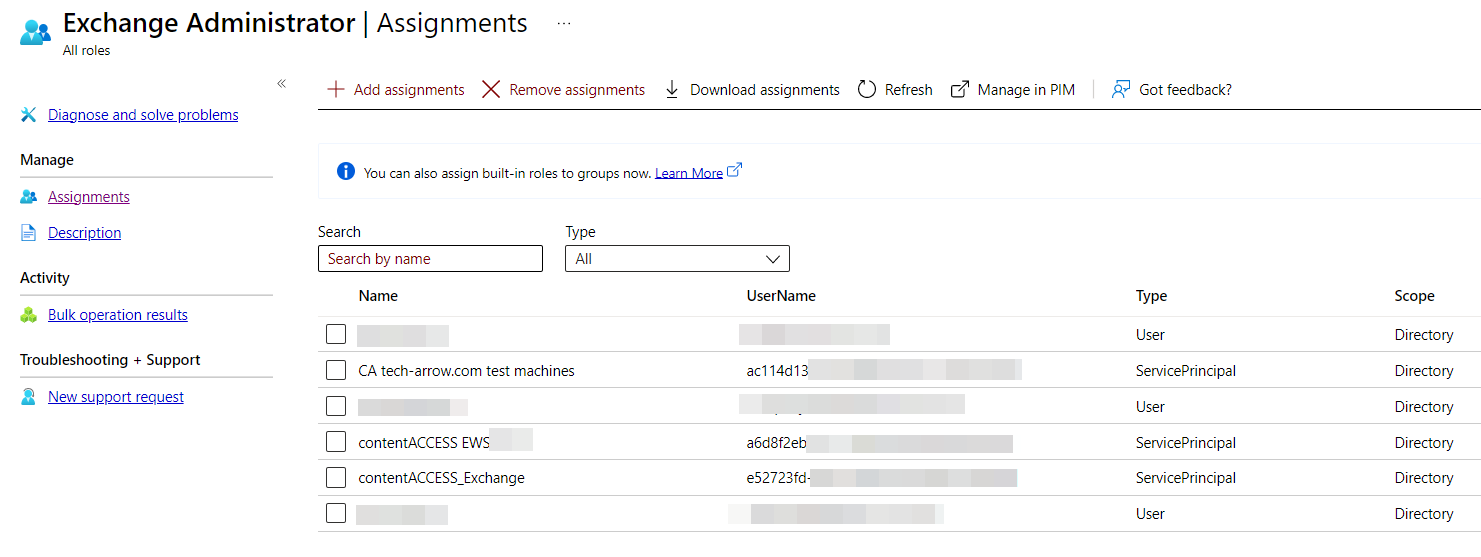Screen dimensions: 1481x557
Task: Check the CA tech-arrow.com test machines row
Action: (336, 371)
